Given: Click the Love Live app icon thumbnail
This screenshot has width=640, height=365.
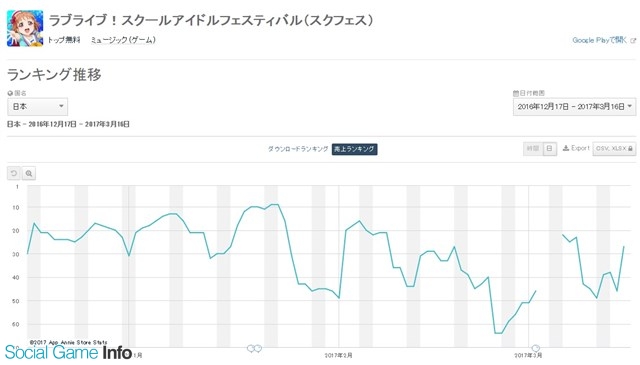Looking at the screenshot, I should (x=24, y=29).
